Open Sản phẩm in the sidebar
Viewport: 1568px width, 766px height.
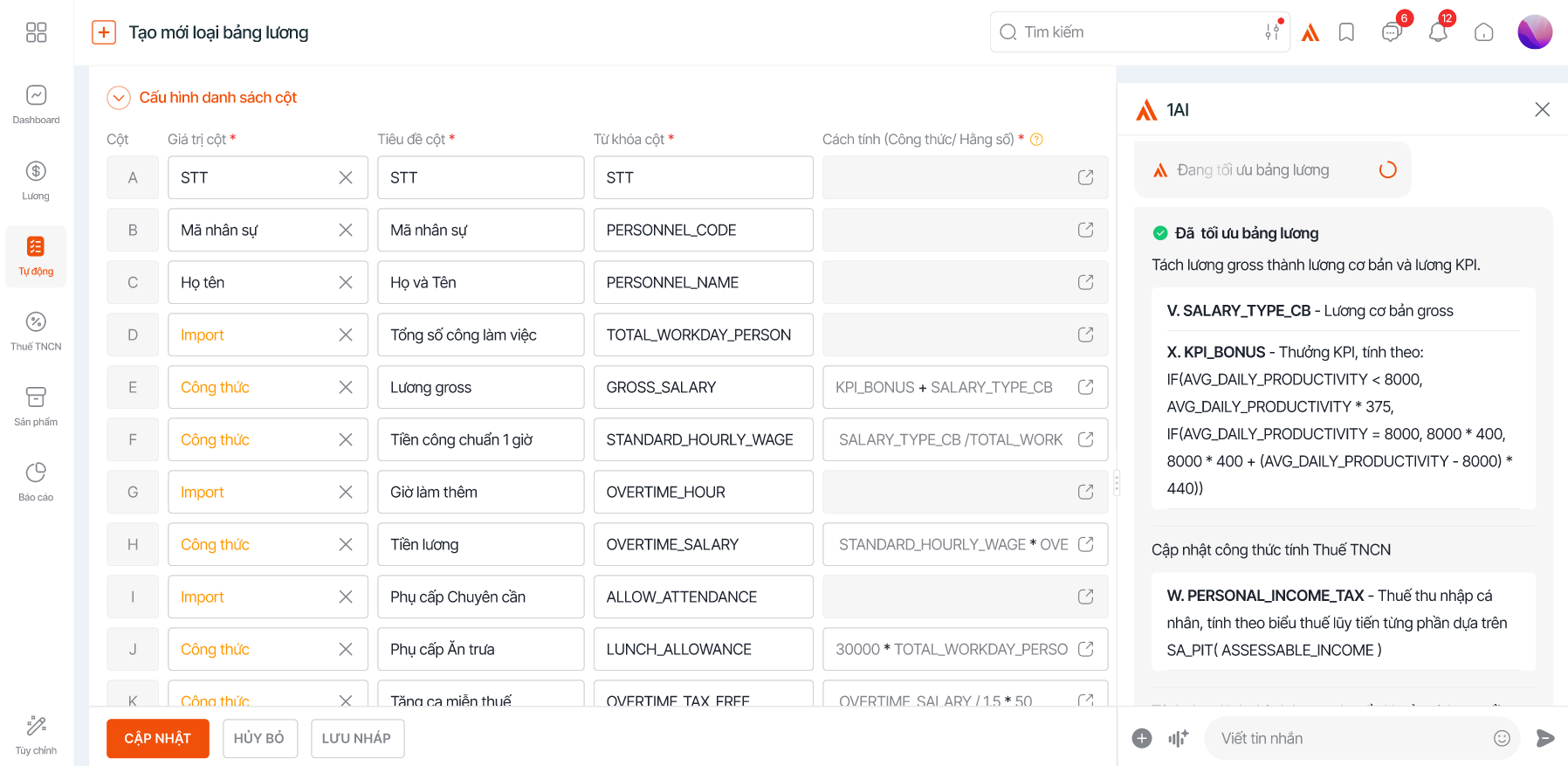(36, 407)
